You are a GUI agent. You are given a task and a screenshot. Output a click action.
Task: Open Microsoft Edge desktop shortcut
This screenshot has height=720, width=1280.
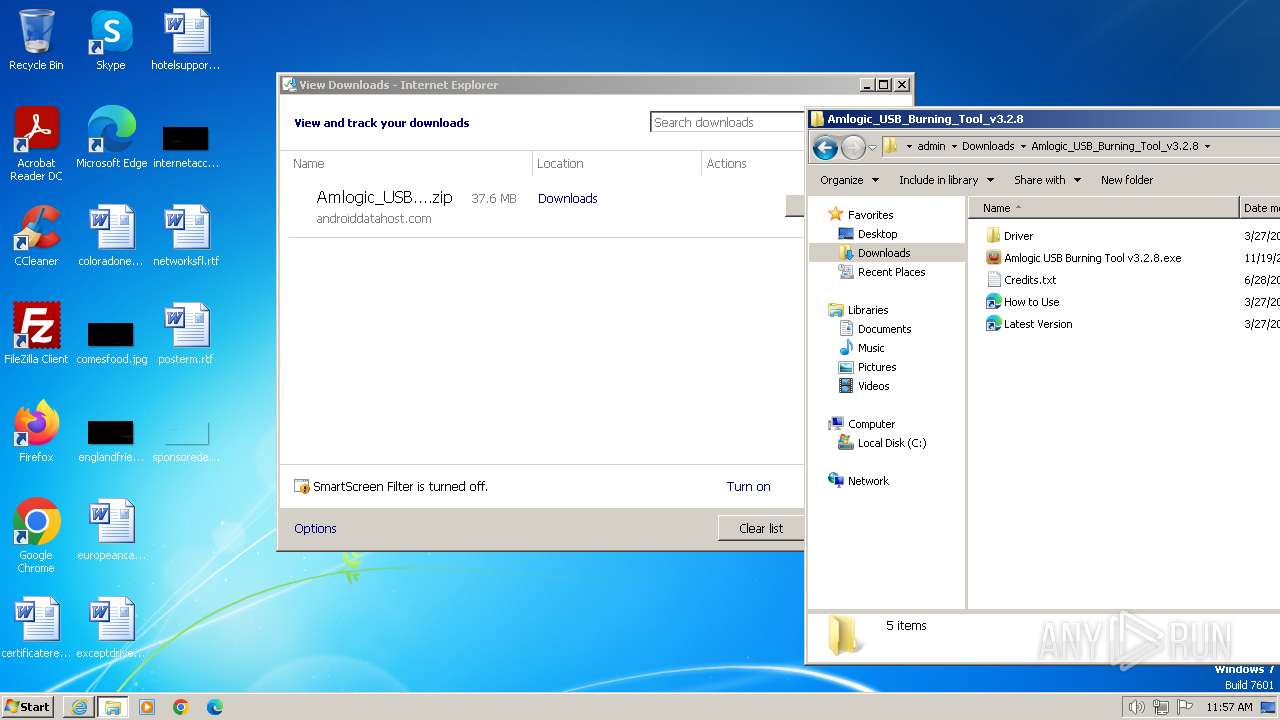(x=111, y=138)
